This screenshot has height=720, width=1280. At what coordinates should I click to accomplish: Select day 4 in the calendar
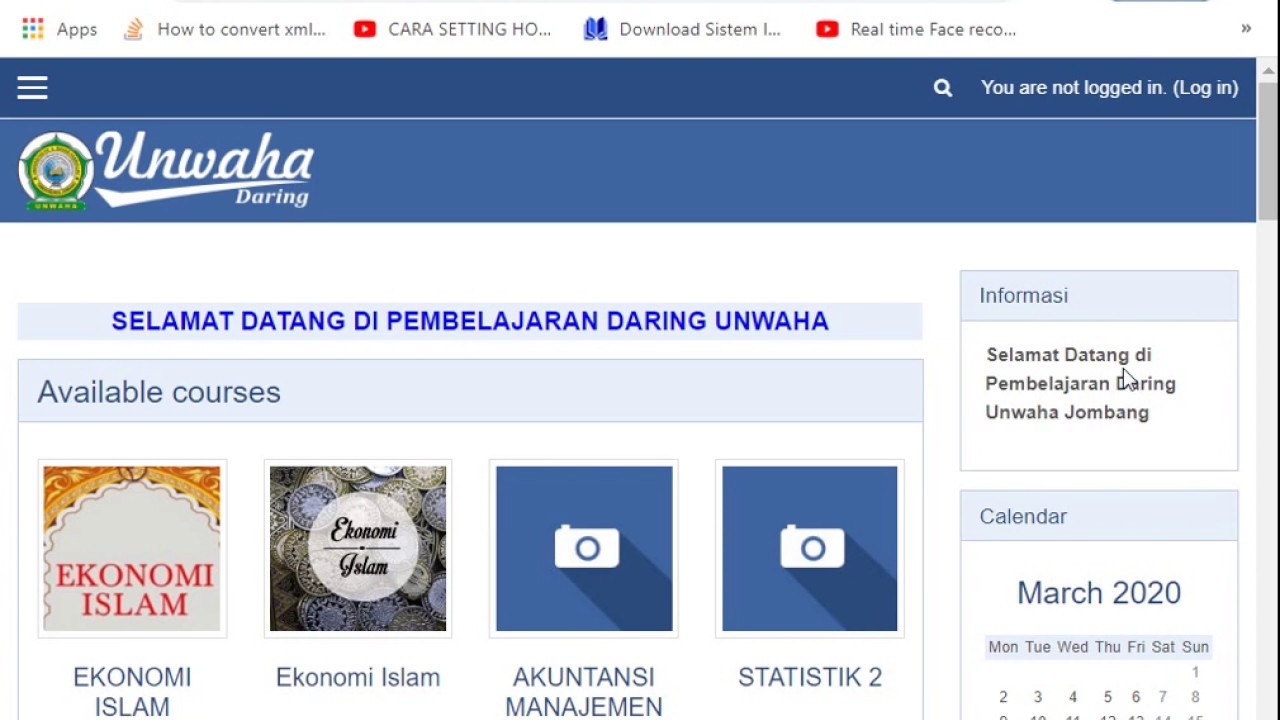[x=1072, y=697]
